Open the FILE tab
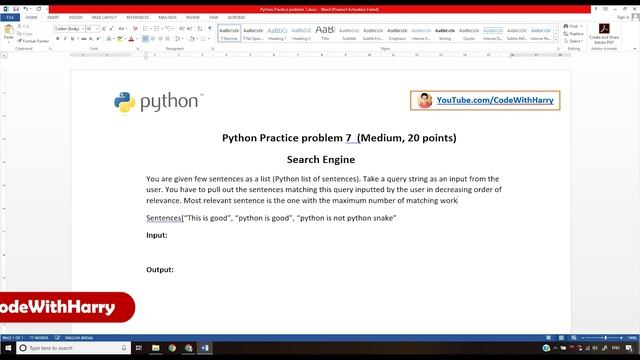The image size is (640, 360). [x=10, y=18]
